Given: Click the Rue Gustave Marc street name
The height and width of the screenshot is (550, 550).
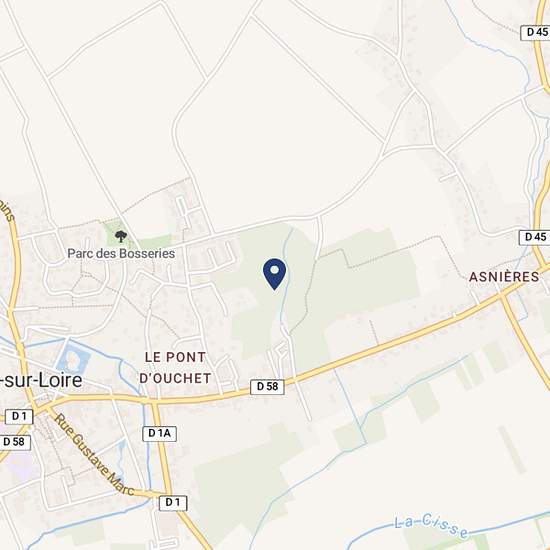Looking at the screenshot, I should point(94,454).
